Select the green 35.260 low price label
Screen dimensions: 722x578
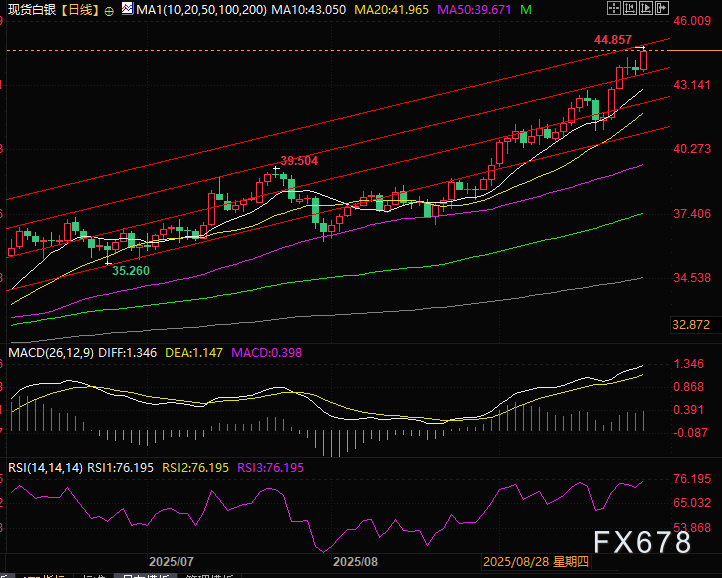coord(130,270)
